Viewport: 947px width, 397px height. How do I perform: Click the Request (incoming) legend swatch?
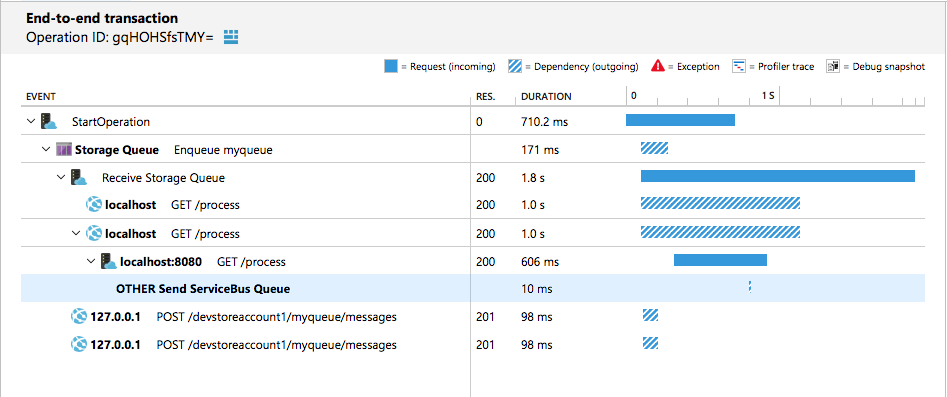pos(391,66)
